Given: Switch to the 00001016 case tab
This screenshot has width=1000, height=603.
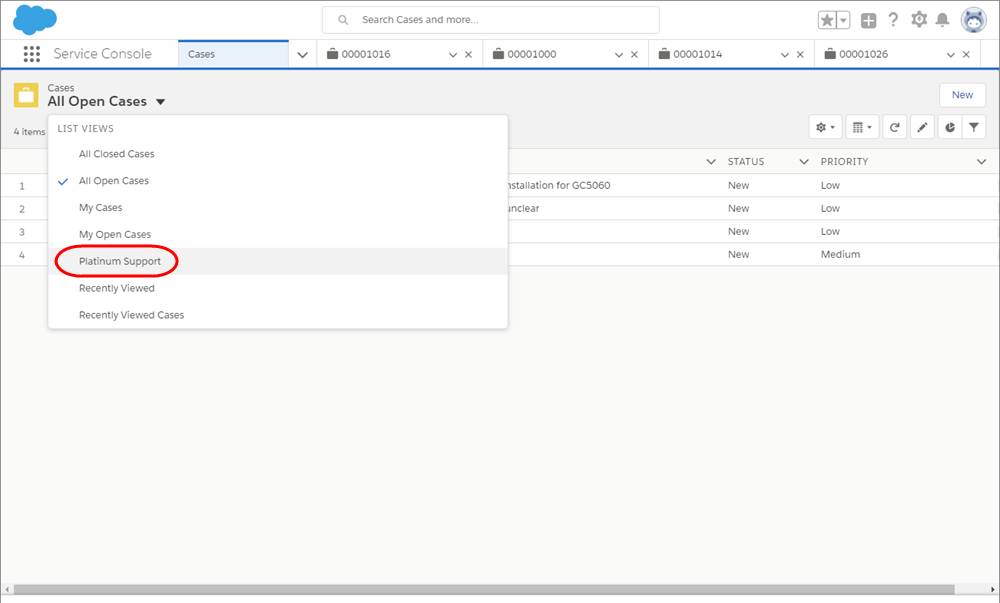Looking at the screenshot, I should tap(366, 54).
